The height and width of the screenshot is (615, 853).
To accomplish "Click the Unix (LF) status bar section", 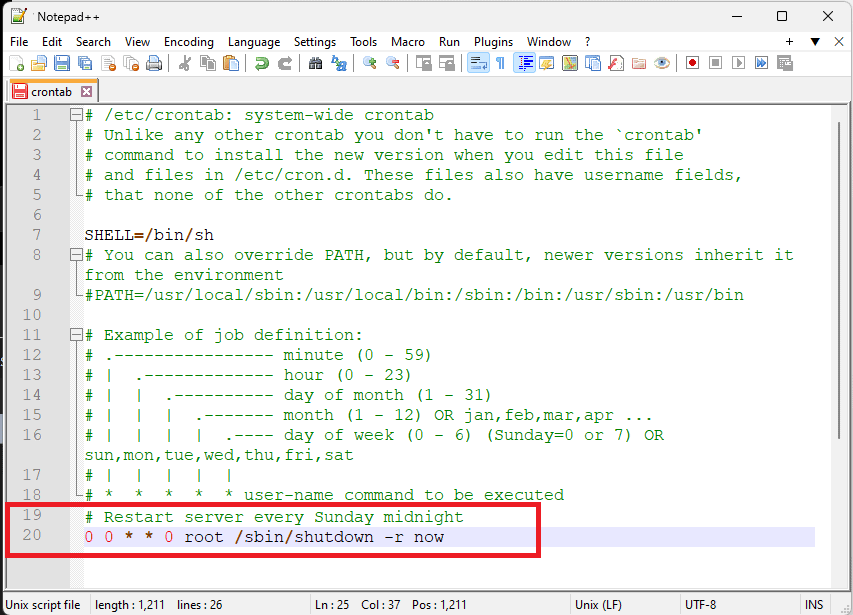I will [x=598, y=604].
